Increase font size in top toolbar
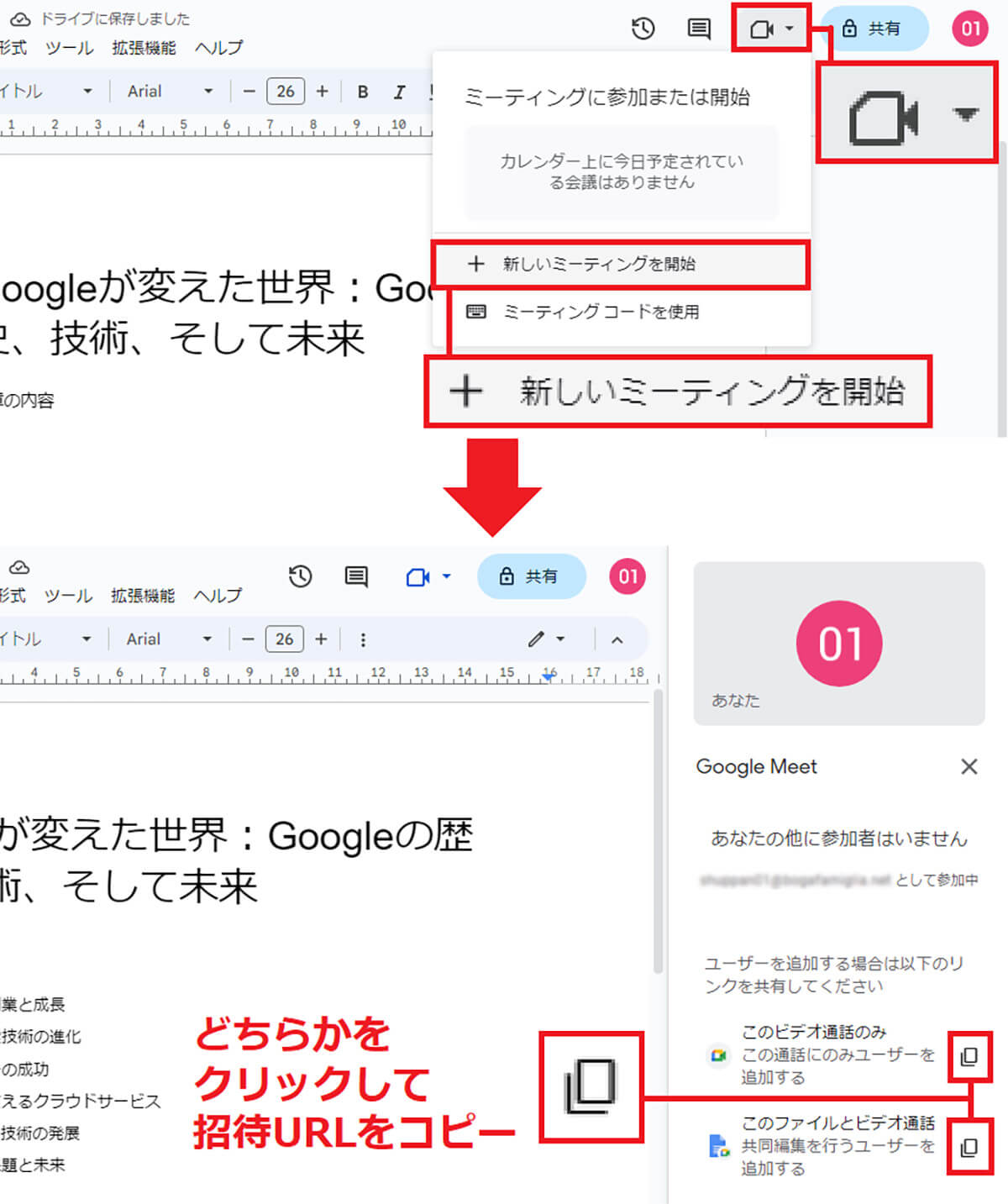 click(x=322, y=92)
